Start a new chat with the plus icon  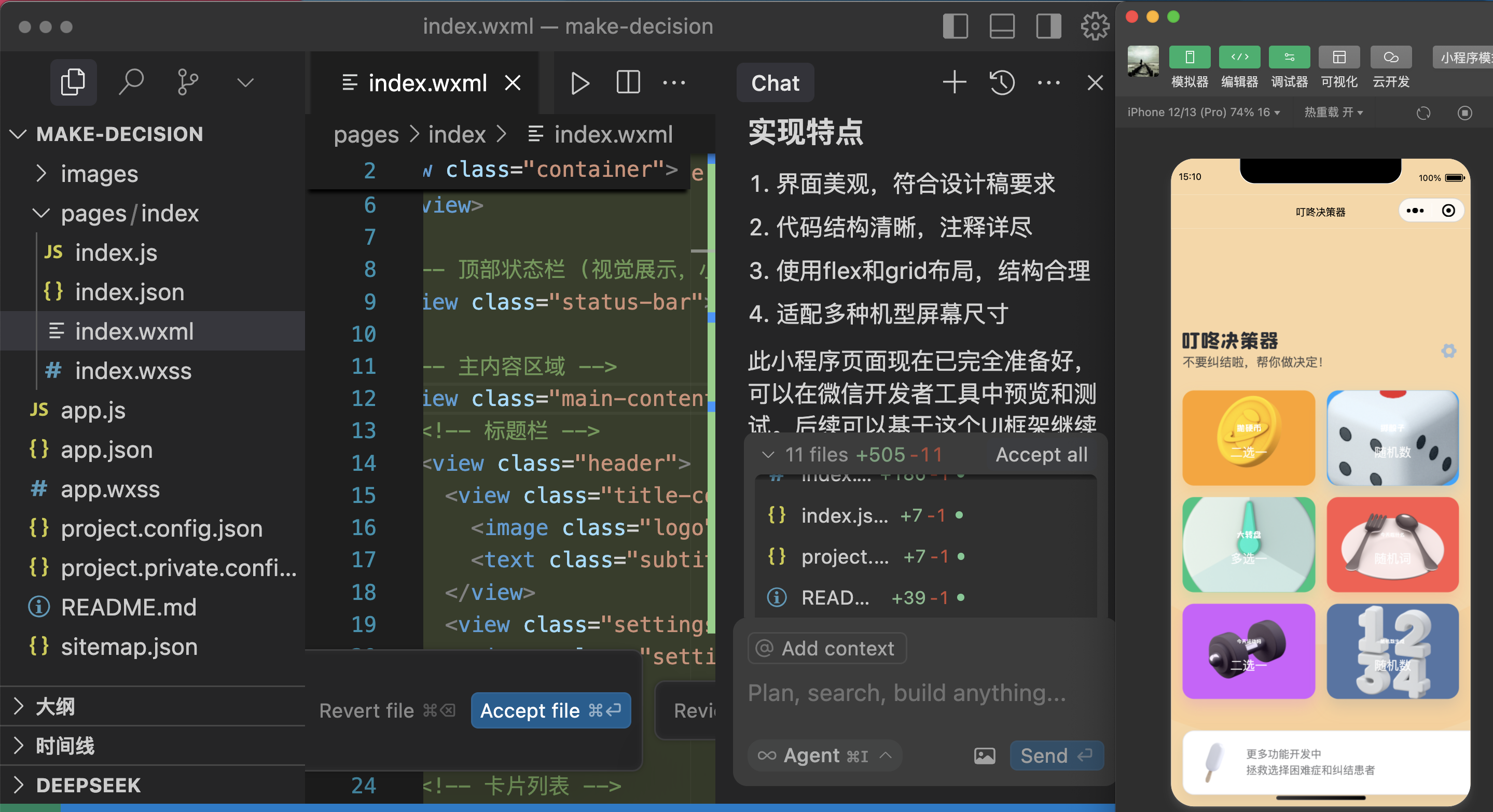954,83
